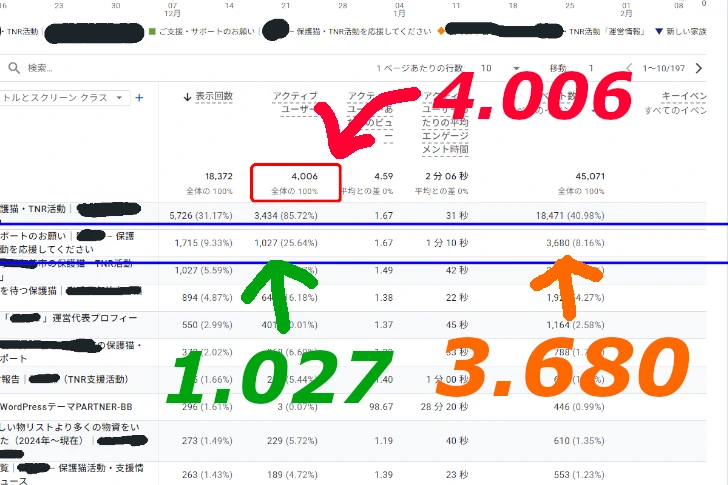Sort by アクティブ ユーザー column header

(x=295, y=97)
